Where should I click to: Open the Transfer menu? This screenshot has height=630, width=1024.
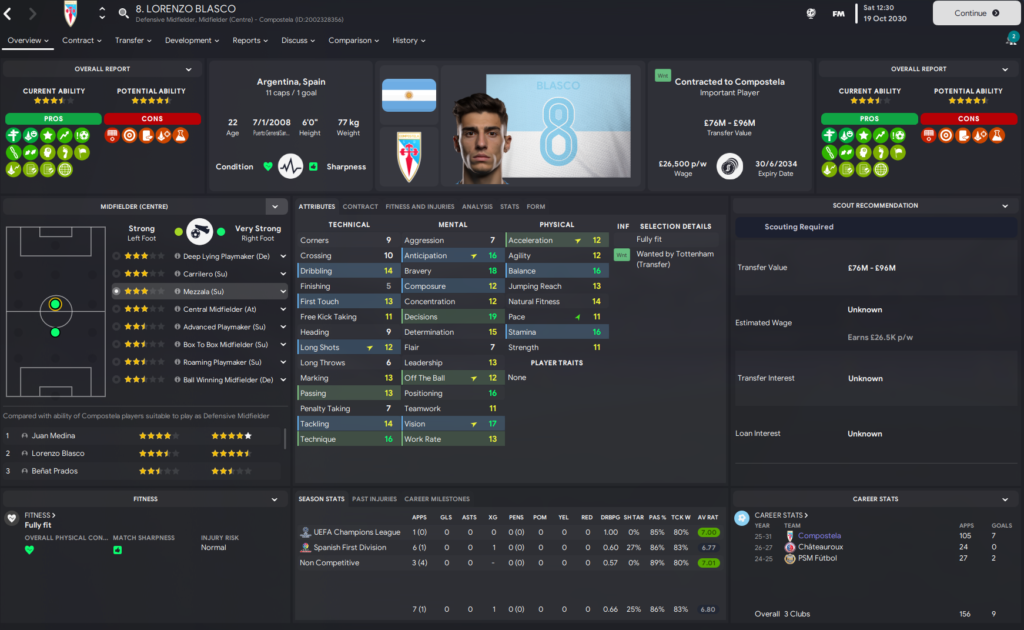pyautogui.click(x=133, y=40)
